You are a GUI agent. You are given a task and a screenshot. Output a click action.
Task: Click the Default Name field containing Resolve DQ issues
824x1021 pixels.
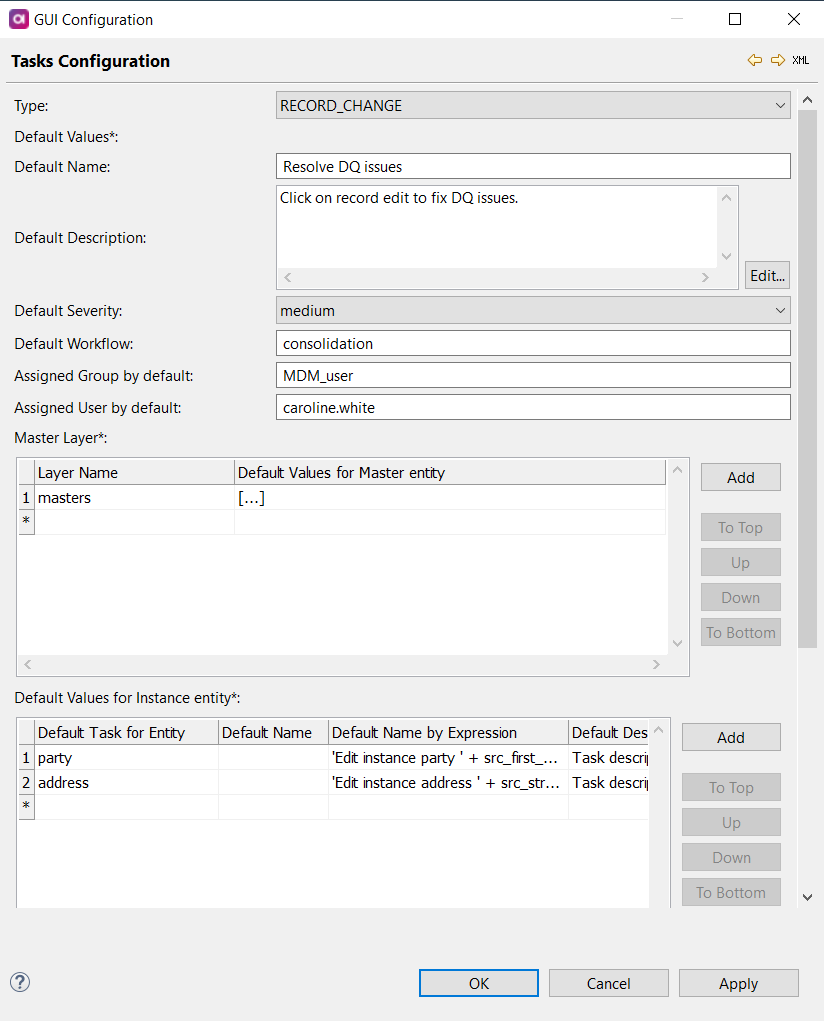(530, 166)
